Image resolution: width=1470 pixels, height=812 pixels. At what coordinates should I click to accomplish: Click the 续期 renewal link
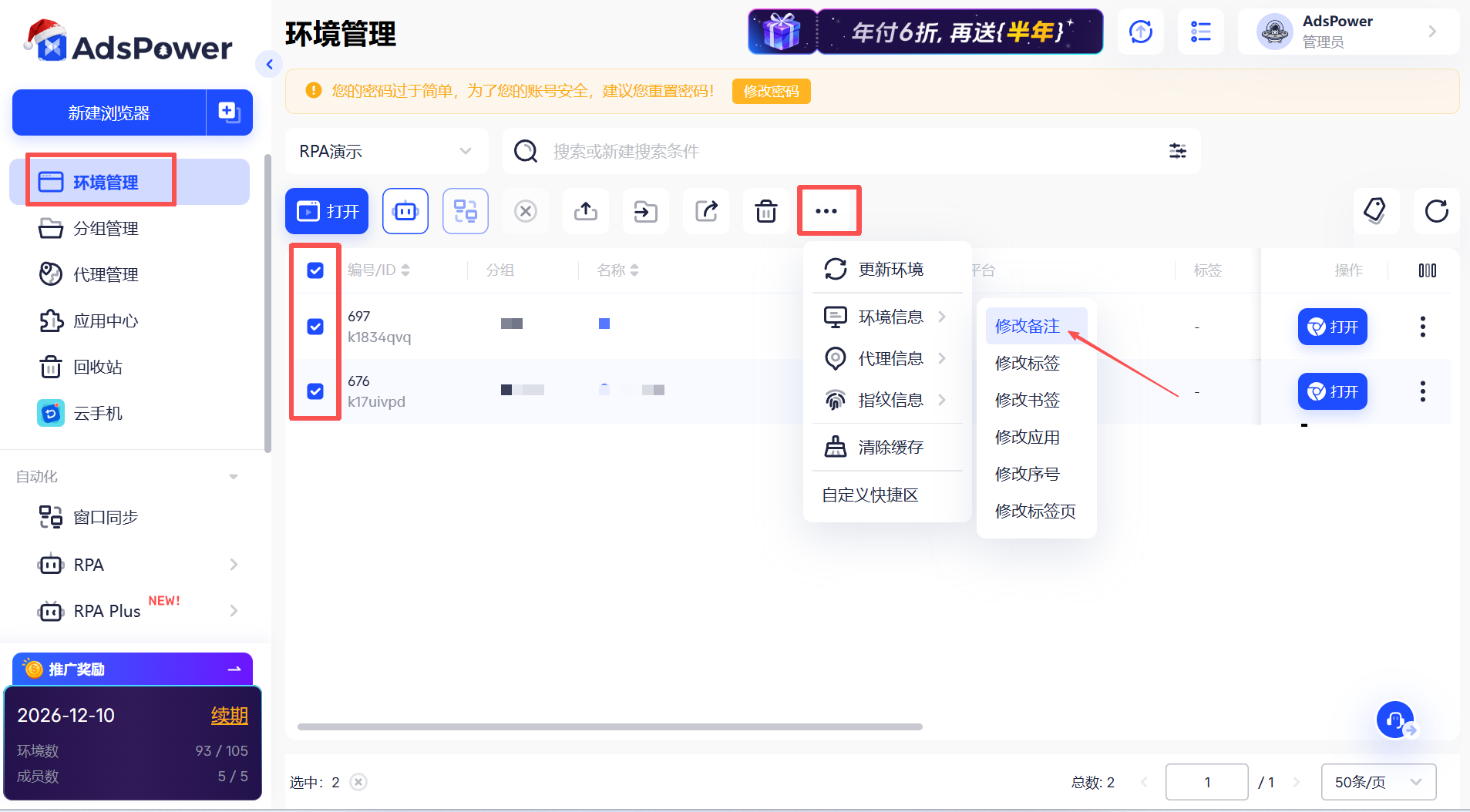(x=230, y=715)
